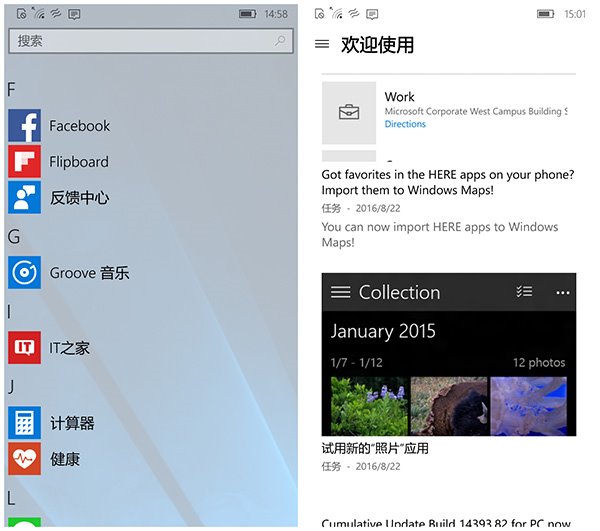
Task: Click the Groove 音乐 name label
Action: (90, 273)
